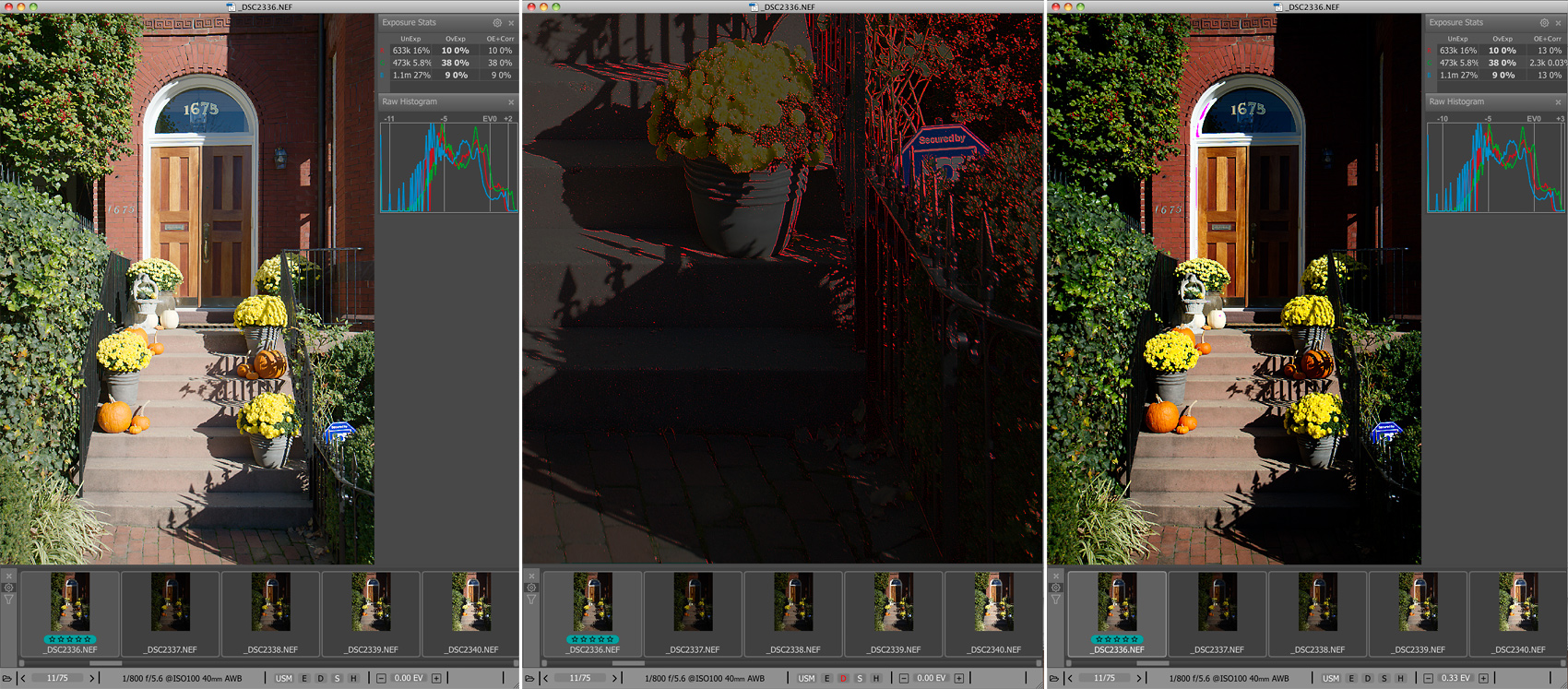Click filmstrip filter funnel in left window

coord(9,600)
